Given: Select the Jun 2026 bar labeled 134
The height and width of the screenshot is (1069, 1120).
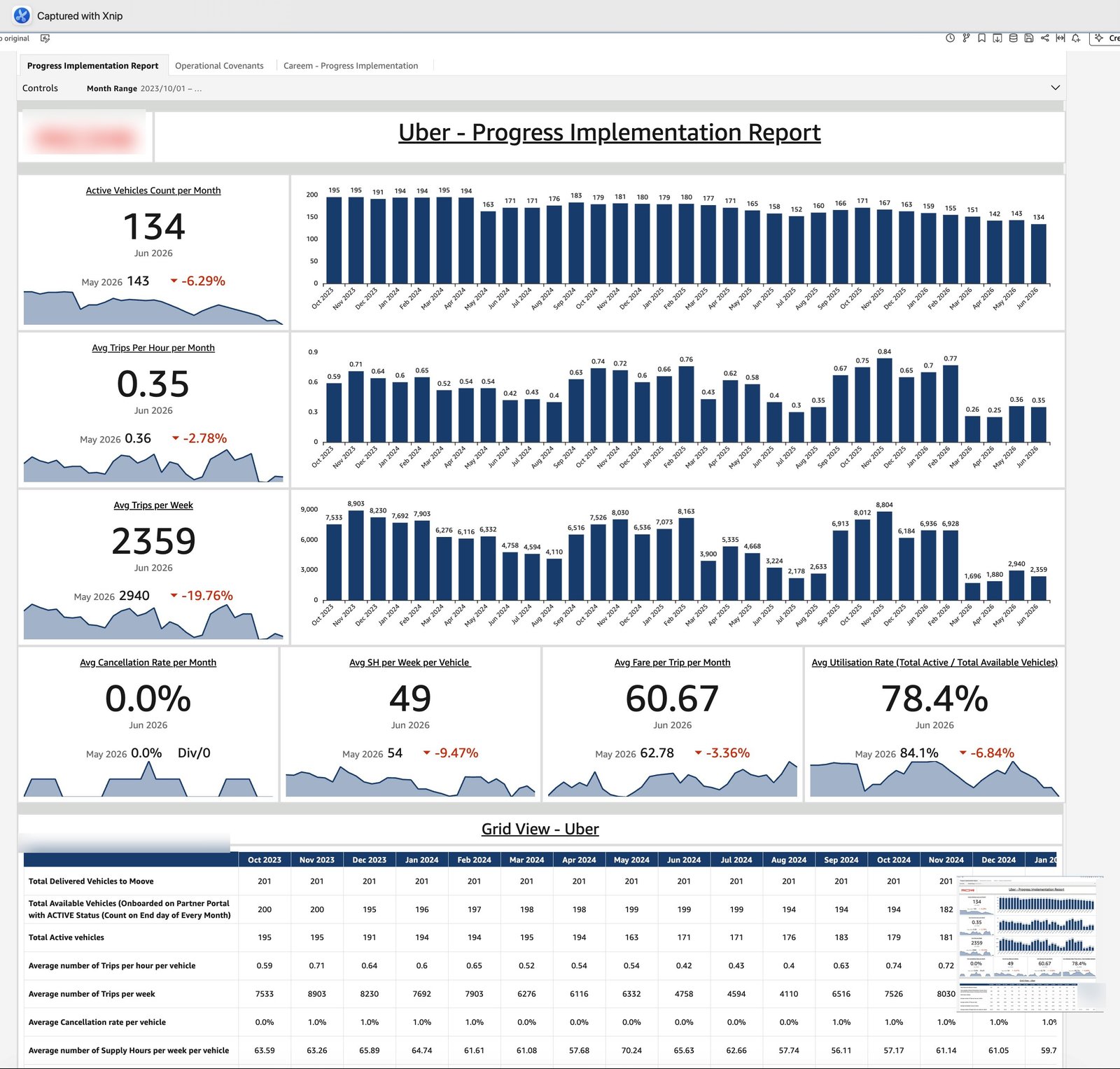Looking at the screenshot, I should pyautogui.click(x=1039, y=253).
